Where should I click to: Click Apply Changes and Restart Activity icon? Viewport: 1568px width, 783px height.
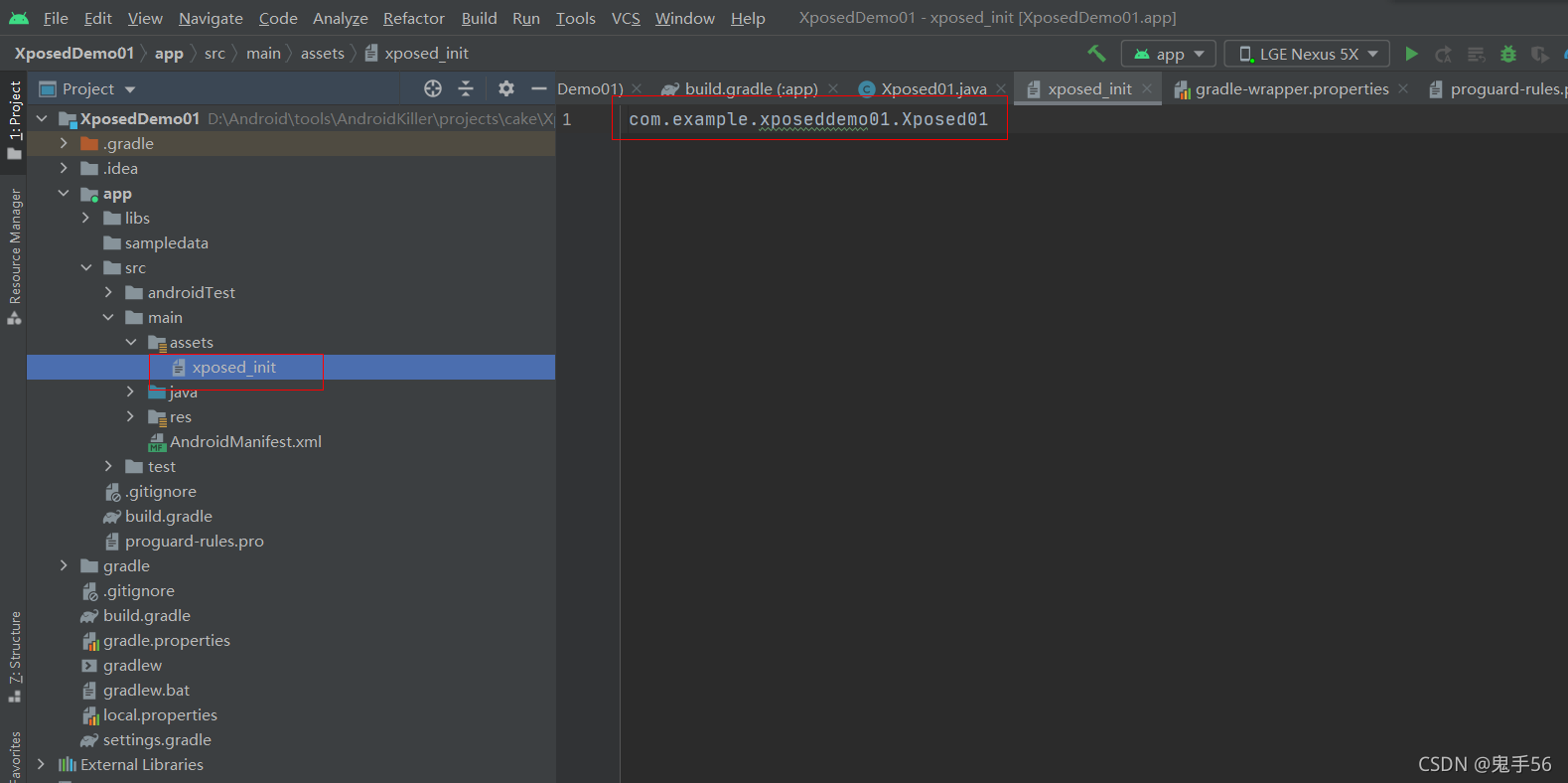1443,54
